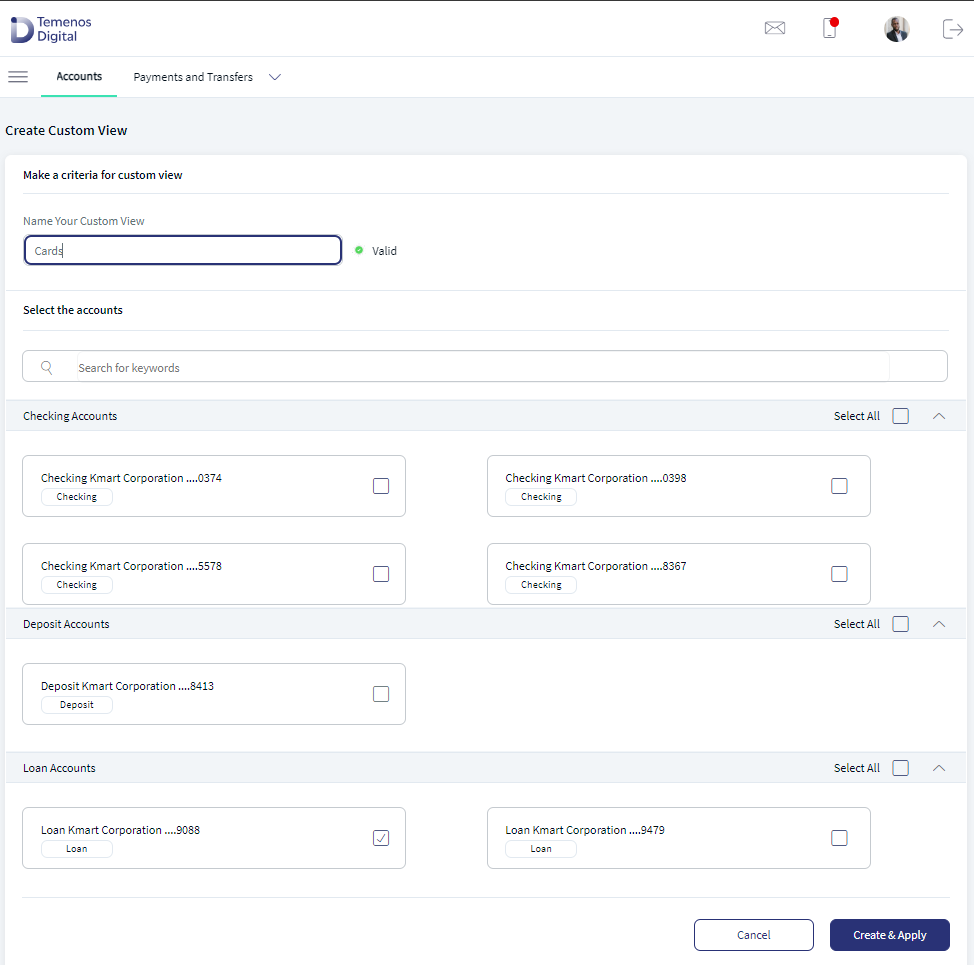The image size is (974, 965).
Task: Click 'Loan Kmart Corporation ....9479' text
Action: click(x=585, y=830)
